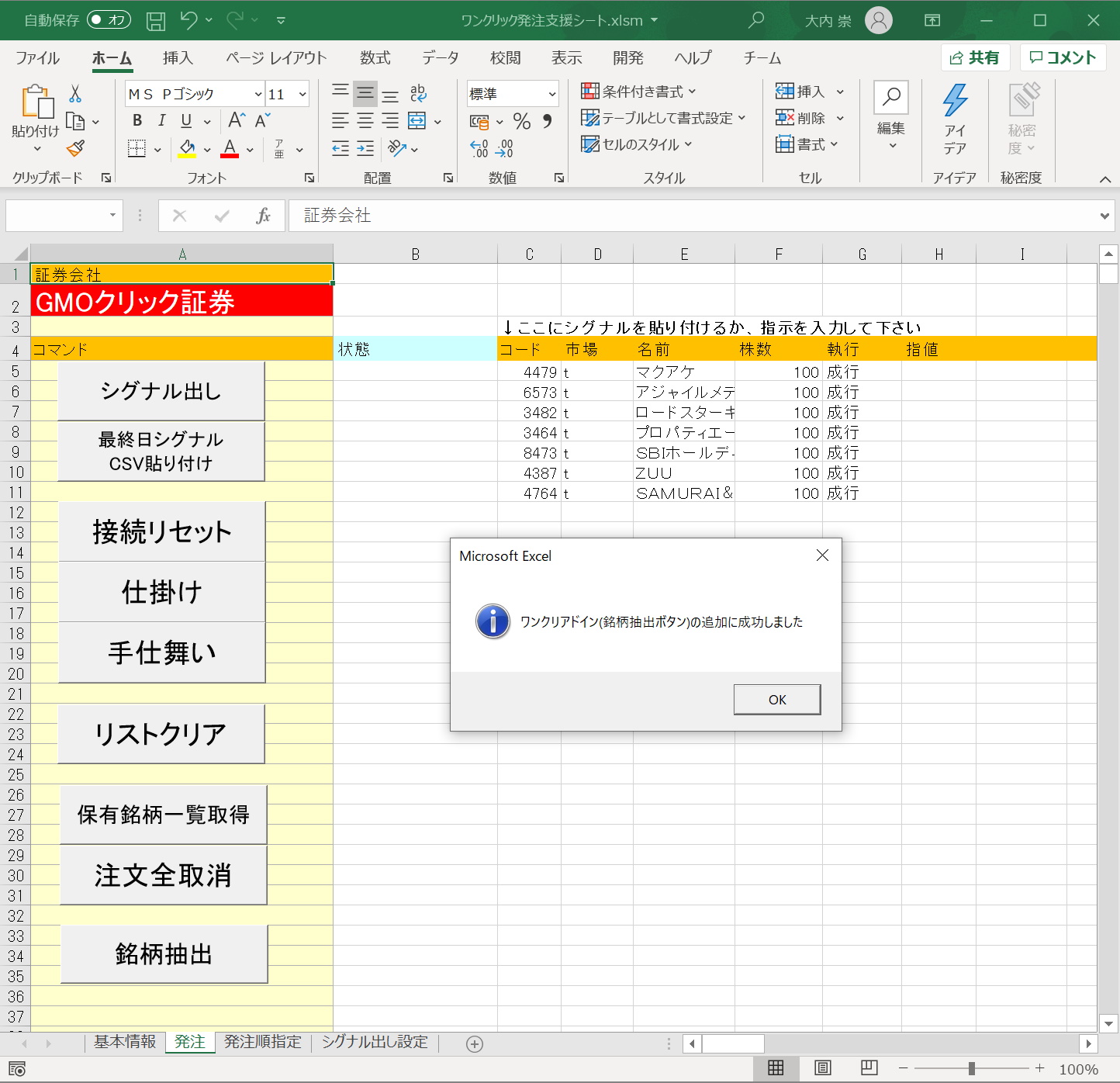Open Cell Styles menu
Screen dimensions: 1120x1083
point(636,144)
